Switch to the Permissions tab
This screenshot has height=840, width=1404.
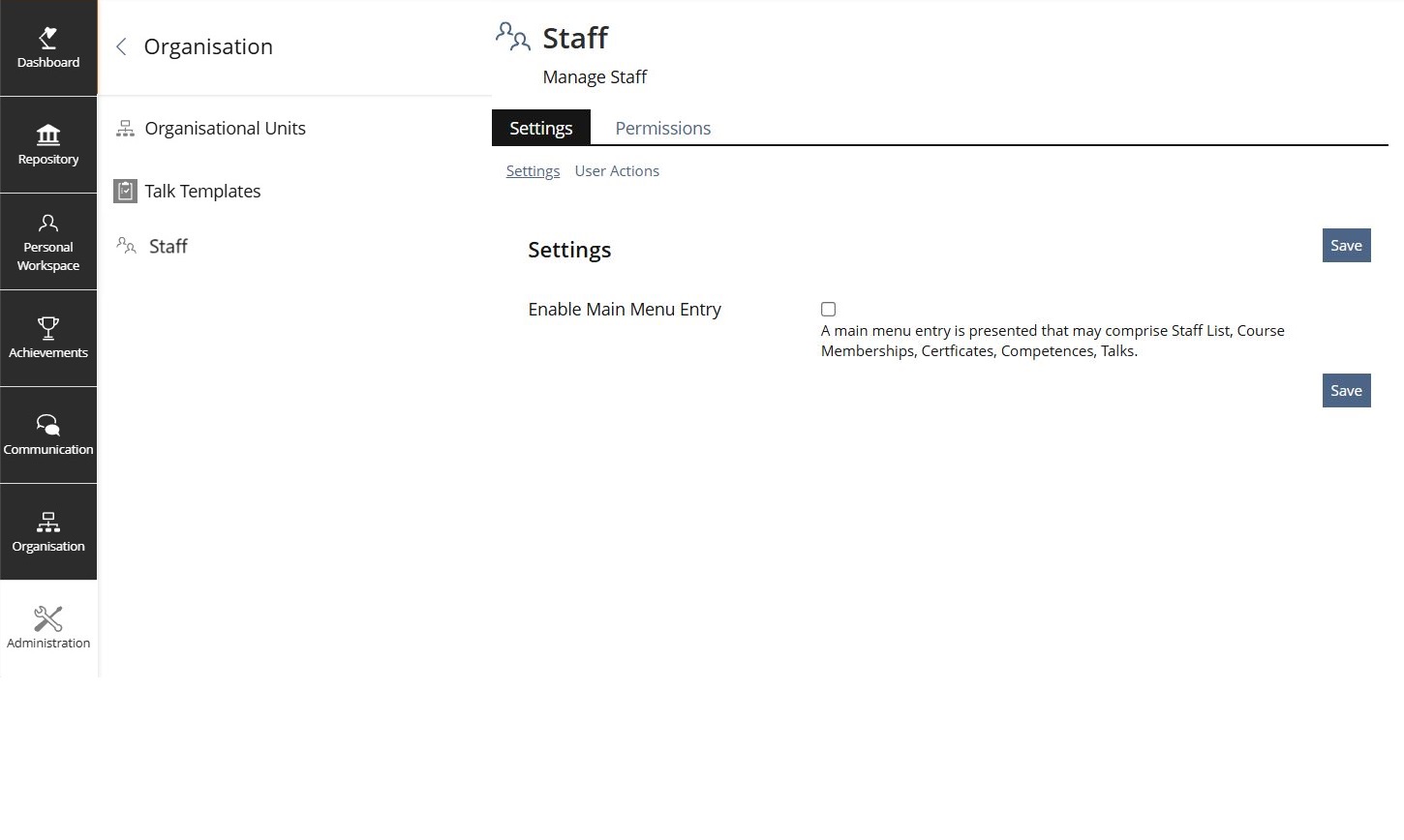pos(662,128)
